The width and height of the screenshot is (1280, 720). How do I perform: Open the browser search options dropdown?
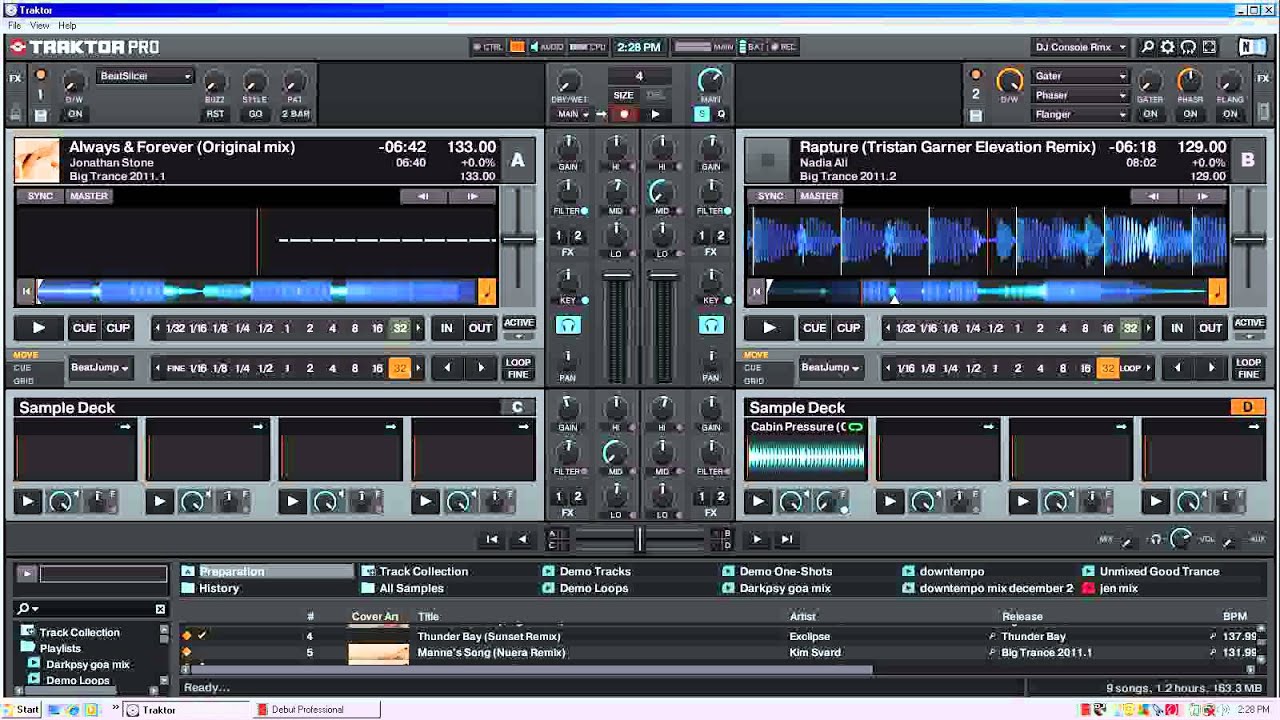click(28, 609)
